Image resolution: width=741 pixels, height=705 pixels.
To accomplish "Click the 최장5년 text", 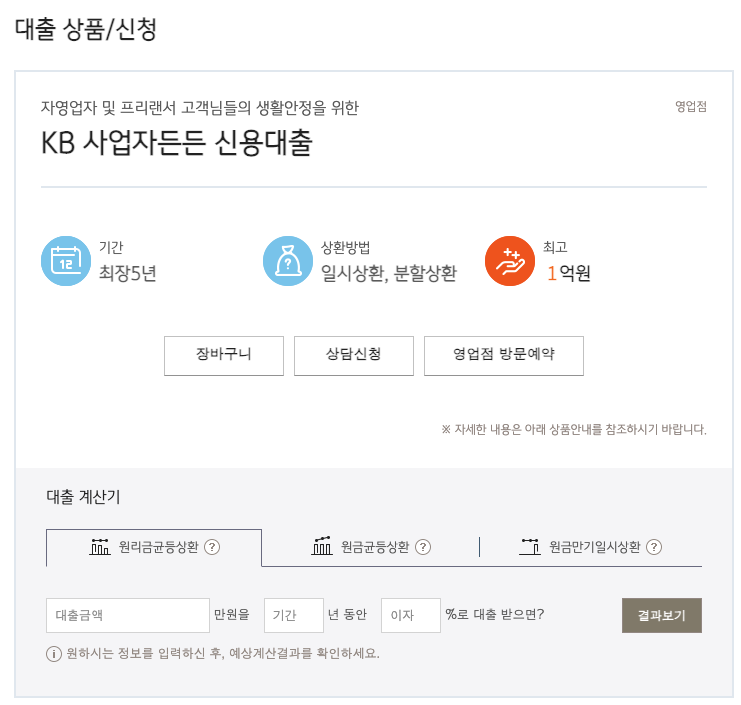I will coord(128,273).
